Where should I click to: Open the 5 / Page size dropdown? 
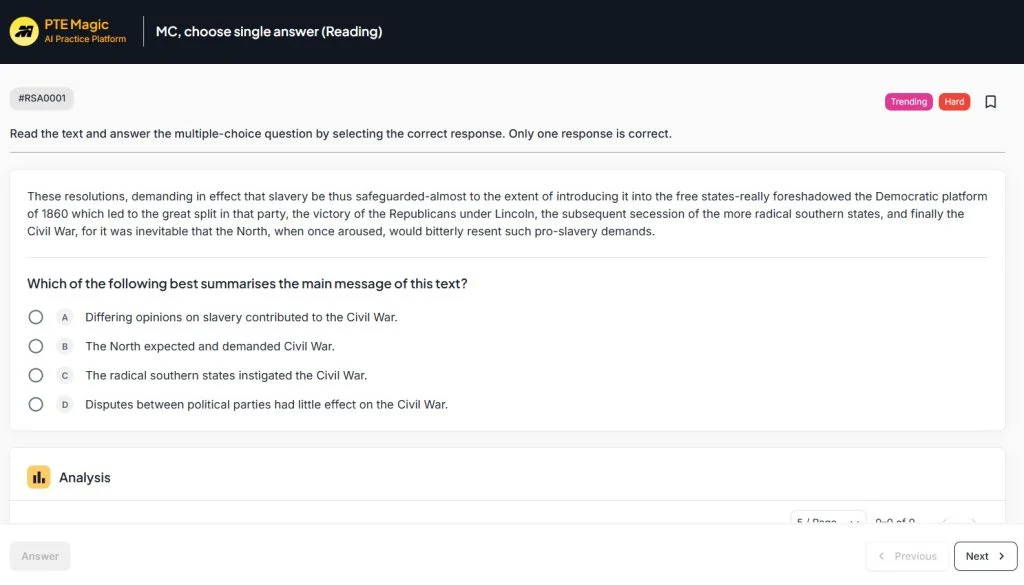tap(828, 520)
